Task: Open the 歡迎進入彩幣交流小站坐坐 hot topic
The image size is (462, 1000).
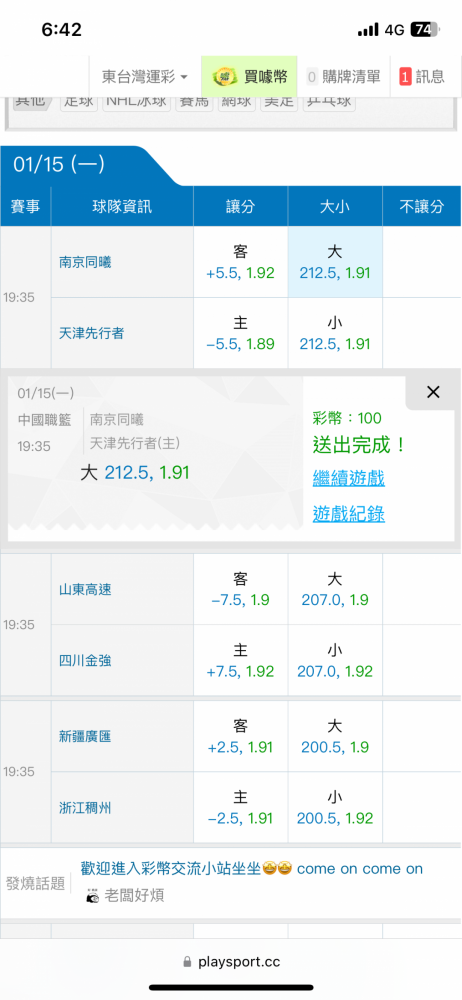Action: [x=251, y=869]
